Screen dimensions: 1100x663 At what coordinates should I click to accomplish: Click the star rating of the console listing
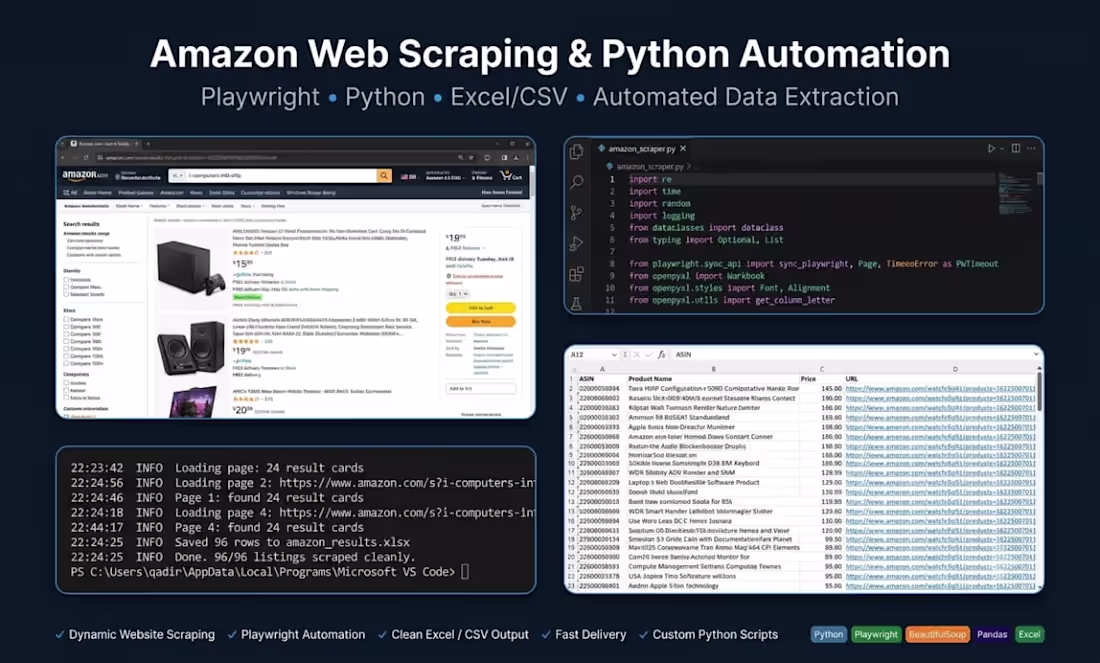tap(246, 253)
